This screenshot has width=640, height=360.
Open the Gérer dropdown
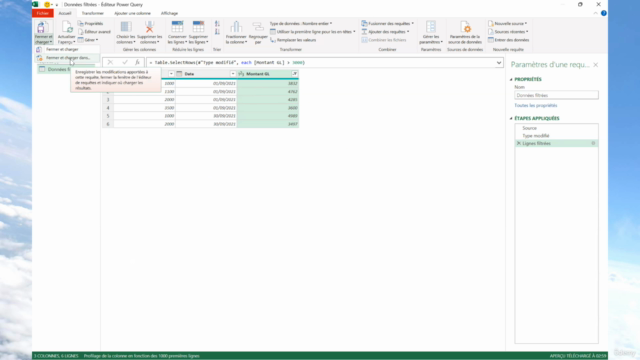click(x=88, y=40)
